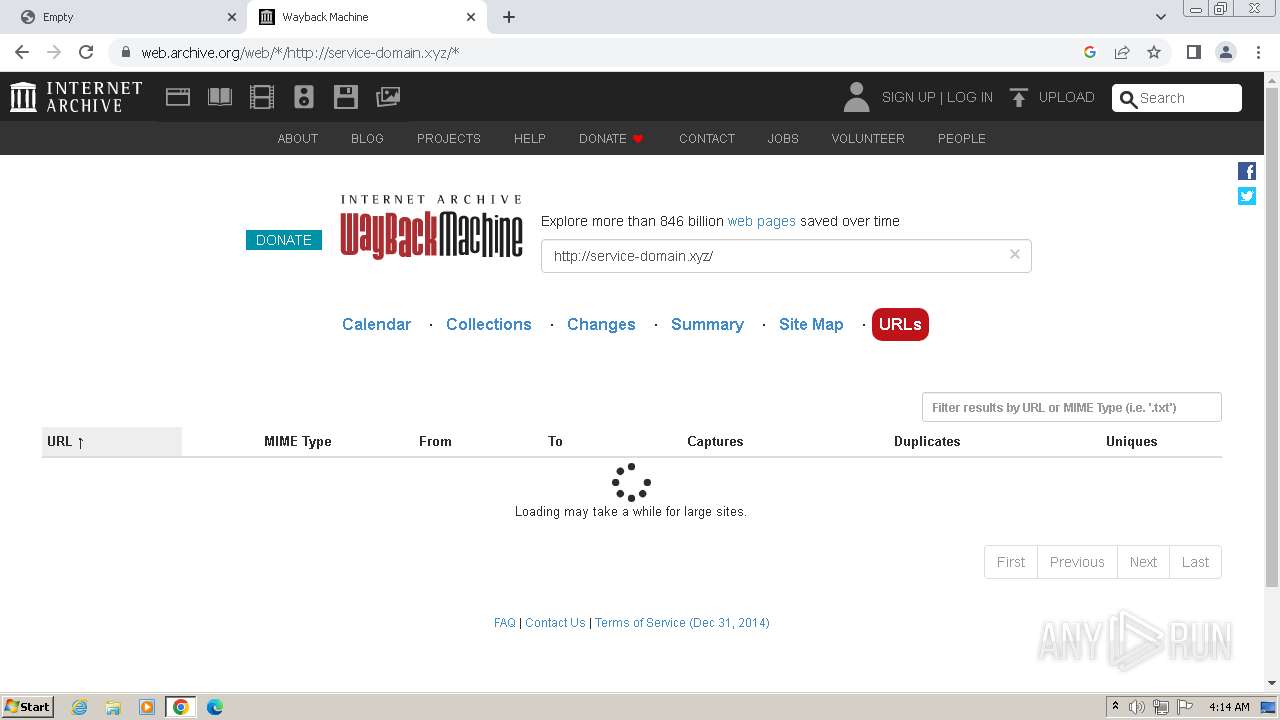Switch to the Collections view
The width and height of the screenshot is (1280, 720).
(489, 324)
